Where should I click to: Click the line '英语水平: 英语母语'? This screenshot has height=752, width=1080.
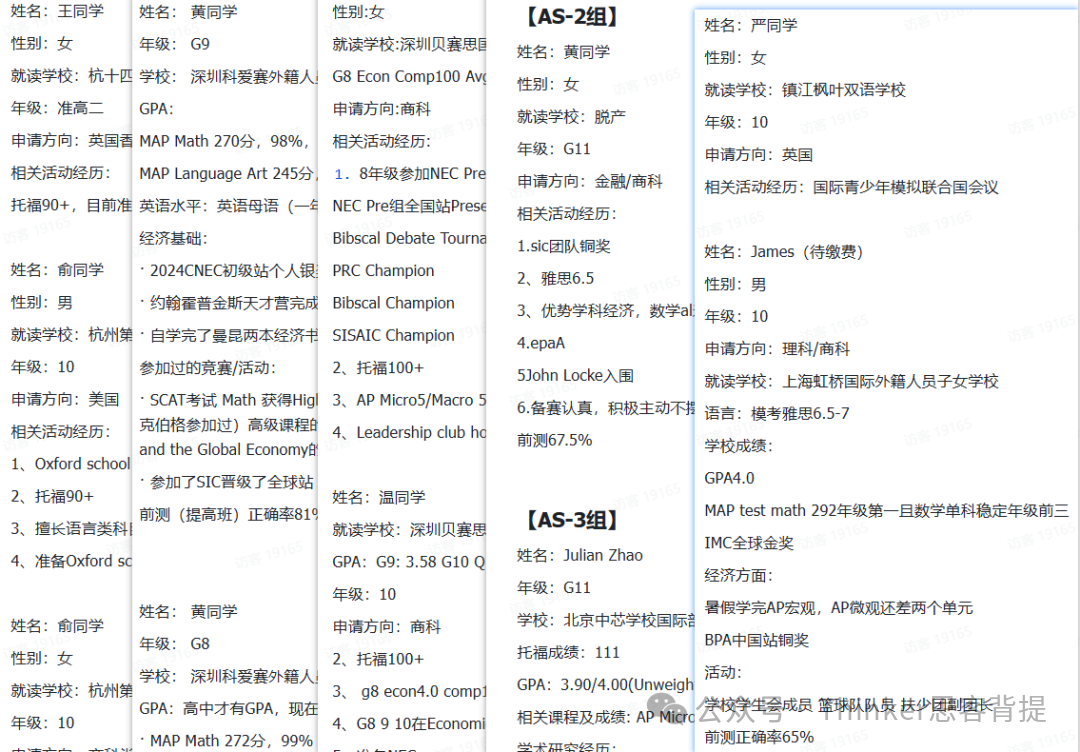click(x=228, y=206)
